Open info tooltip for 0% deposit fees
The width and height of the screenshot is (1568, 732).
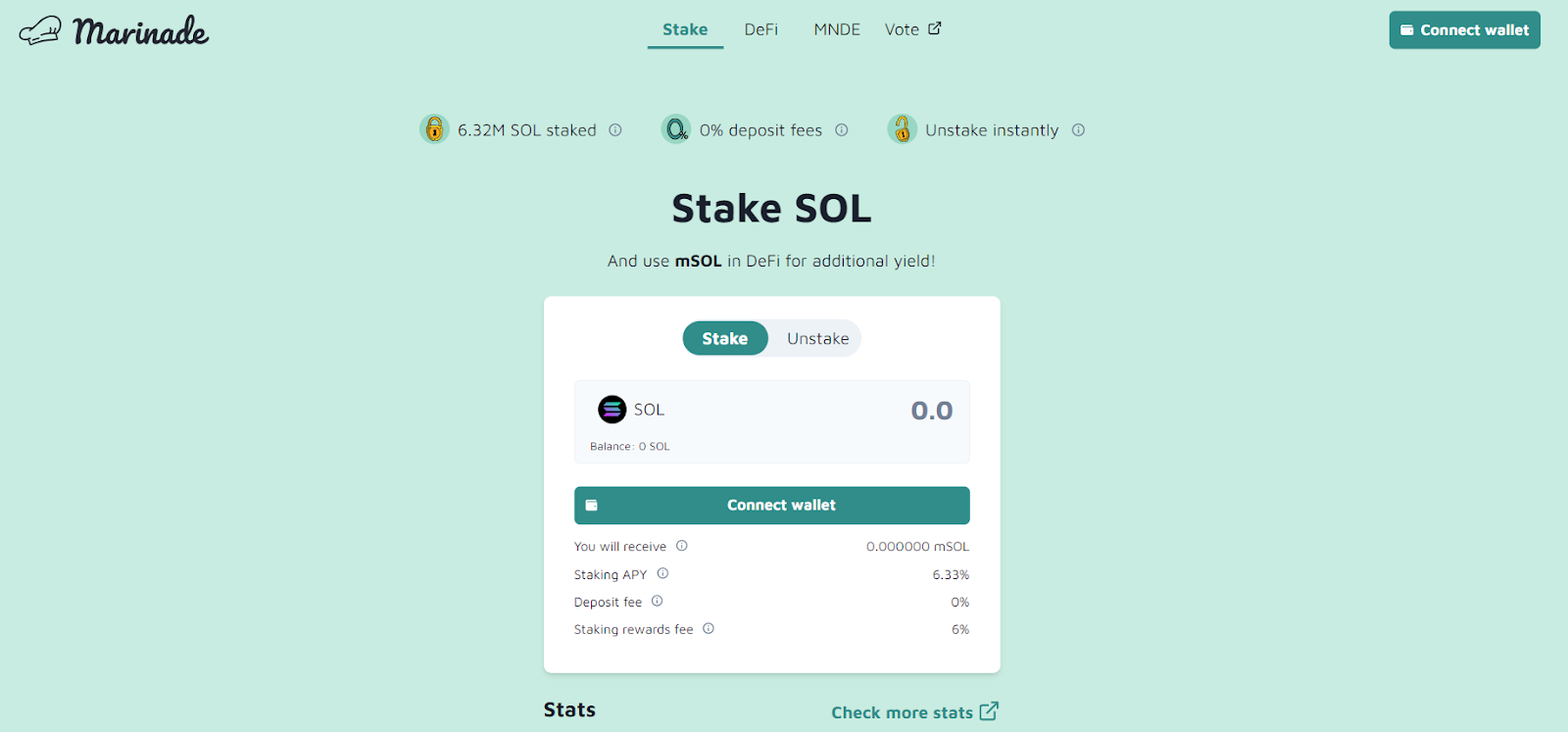point(842,130)
